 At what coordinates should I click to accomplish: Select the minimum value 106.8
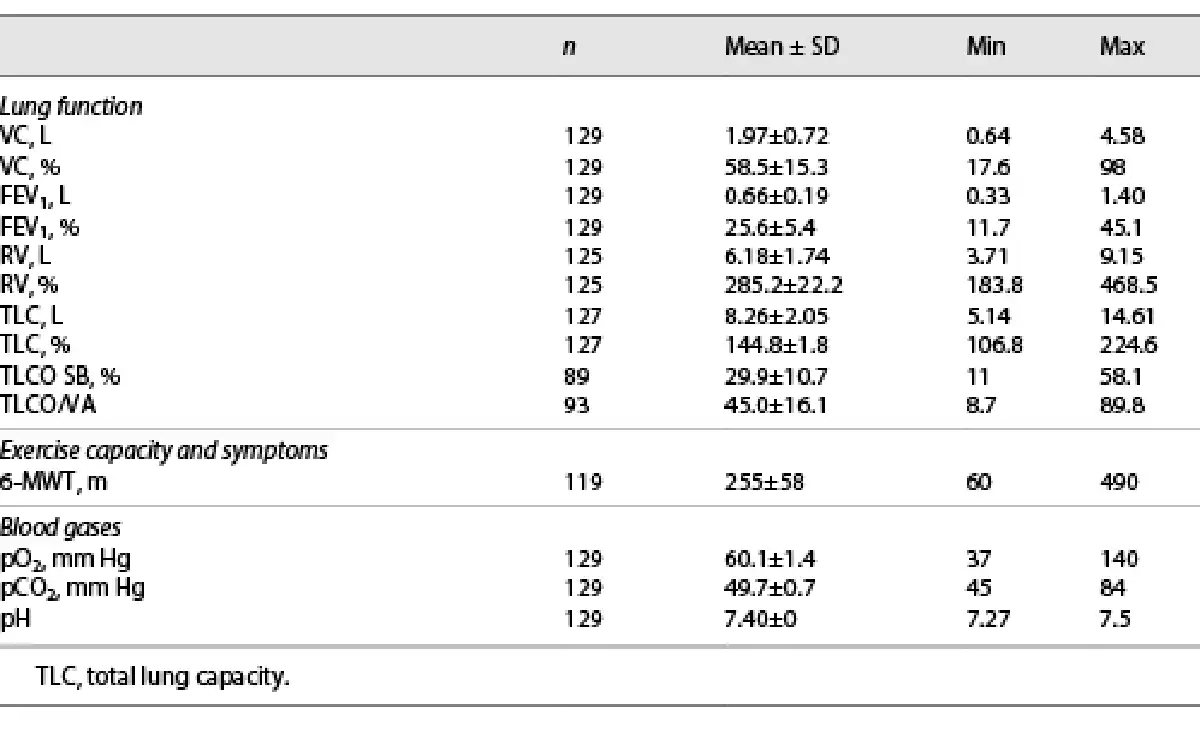994,346
